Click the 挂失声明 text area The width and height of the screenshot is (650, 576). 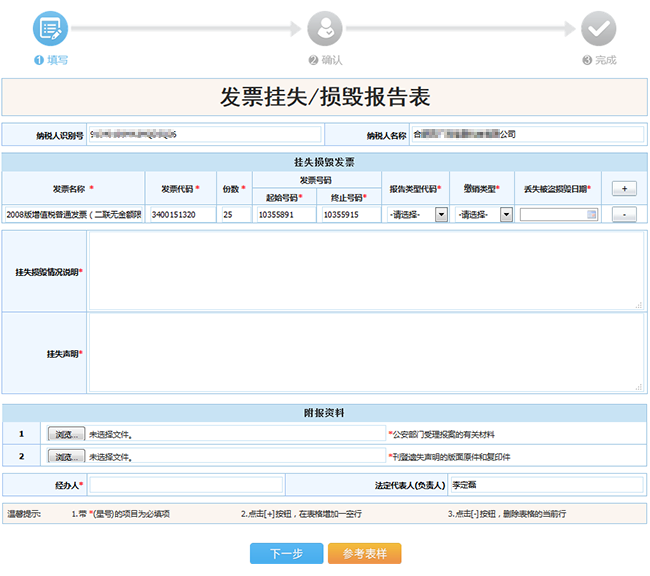tap(365, 352)
